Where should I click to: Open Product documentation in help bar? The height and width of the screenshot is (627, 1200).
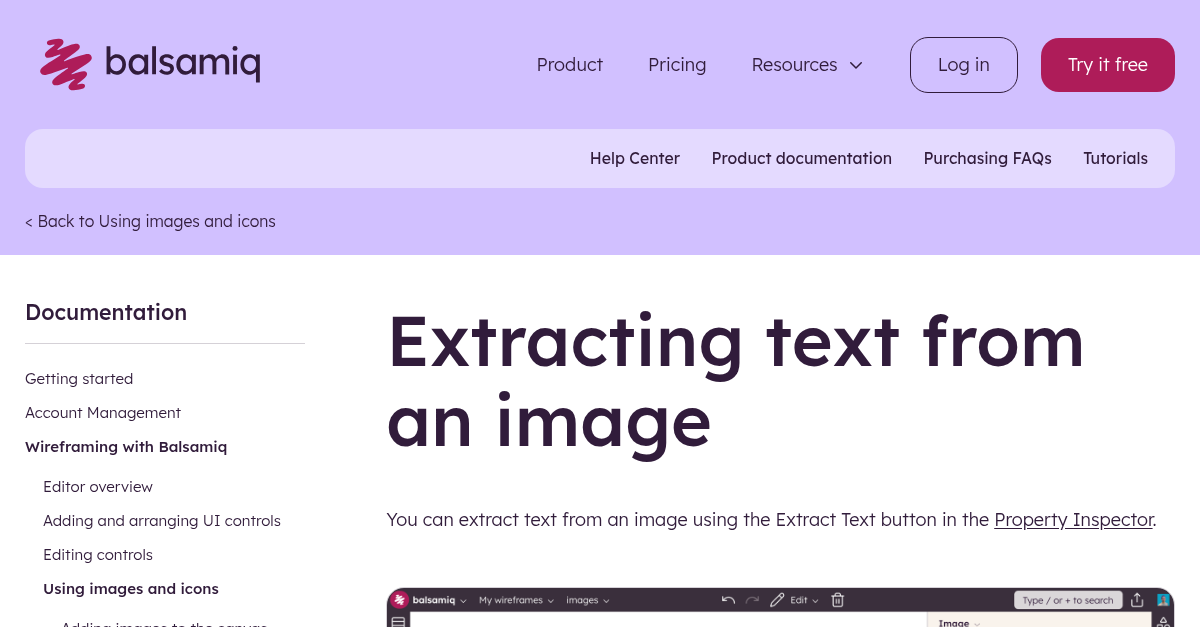coord(801,158)
